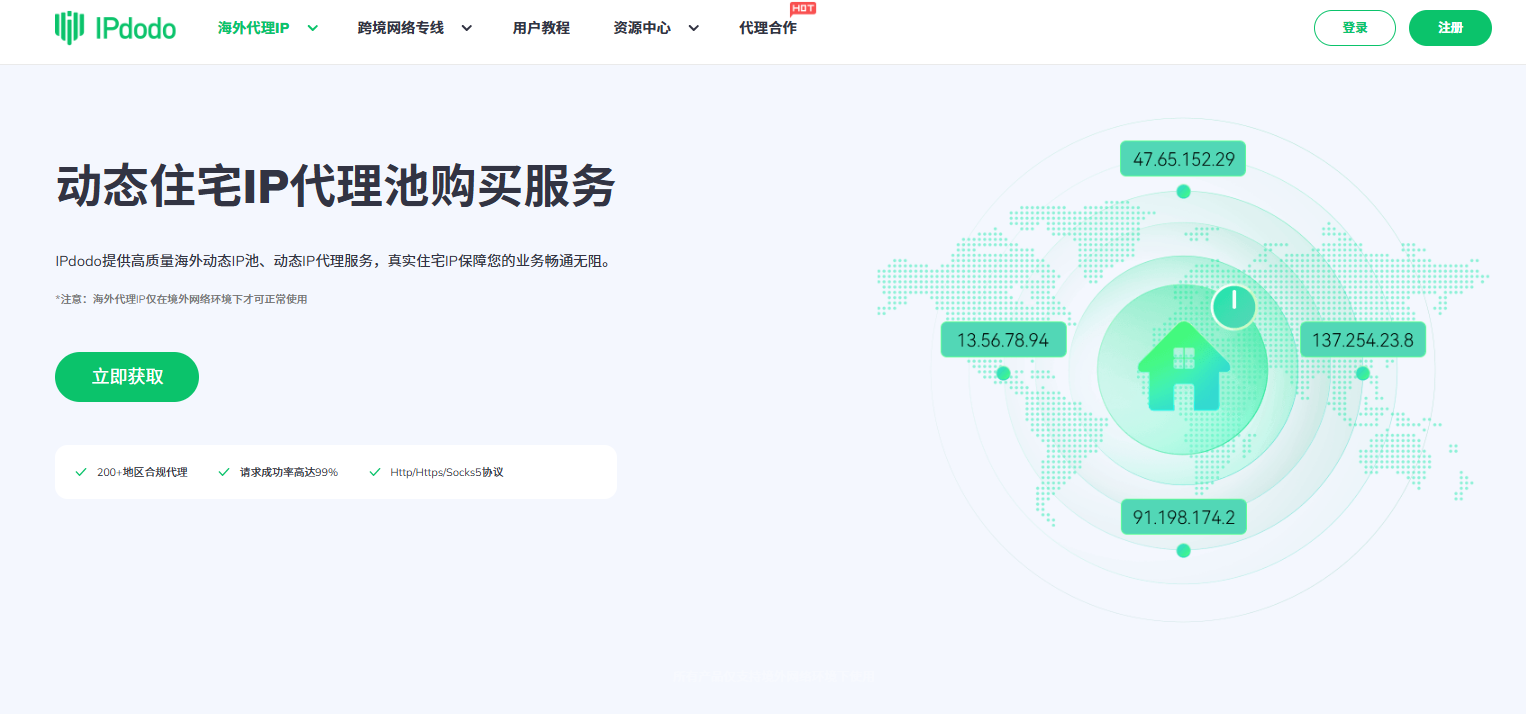The height and width of the screenshot is (714, 1526).
Task: Click the 47.65.152.29 IP label
Action: pos(1183,159)
